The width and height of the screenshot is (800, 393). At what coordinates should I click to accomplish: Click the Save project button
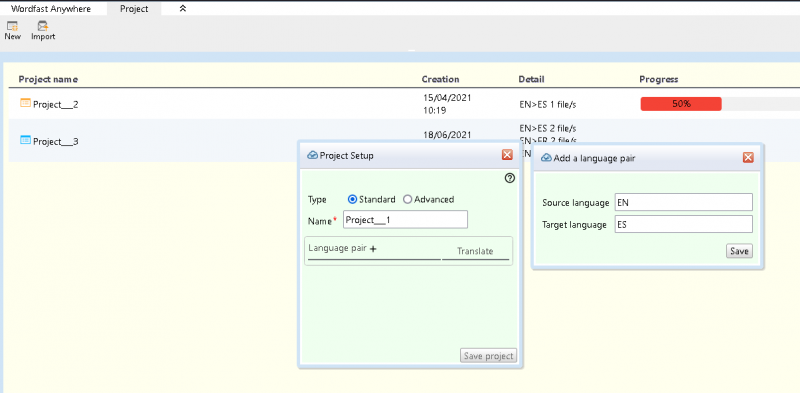coord(488,356)
